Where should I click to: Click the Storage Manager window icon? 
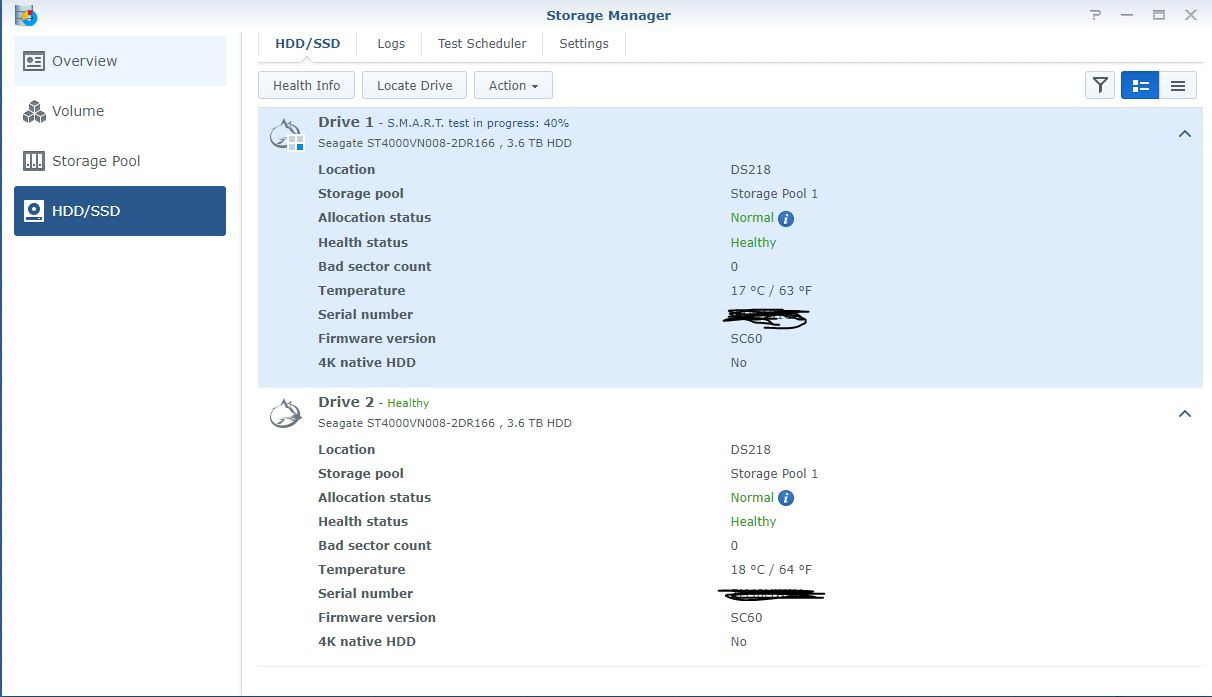coord(25,15)
